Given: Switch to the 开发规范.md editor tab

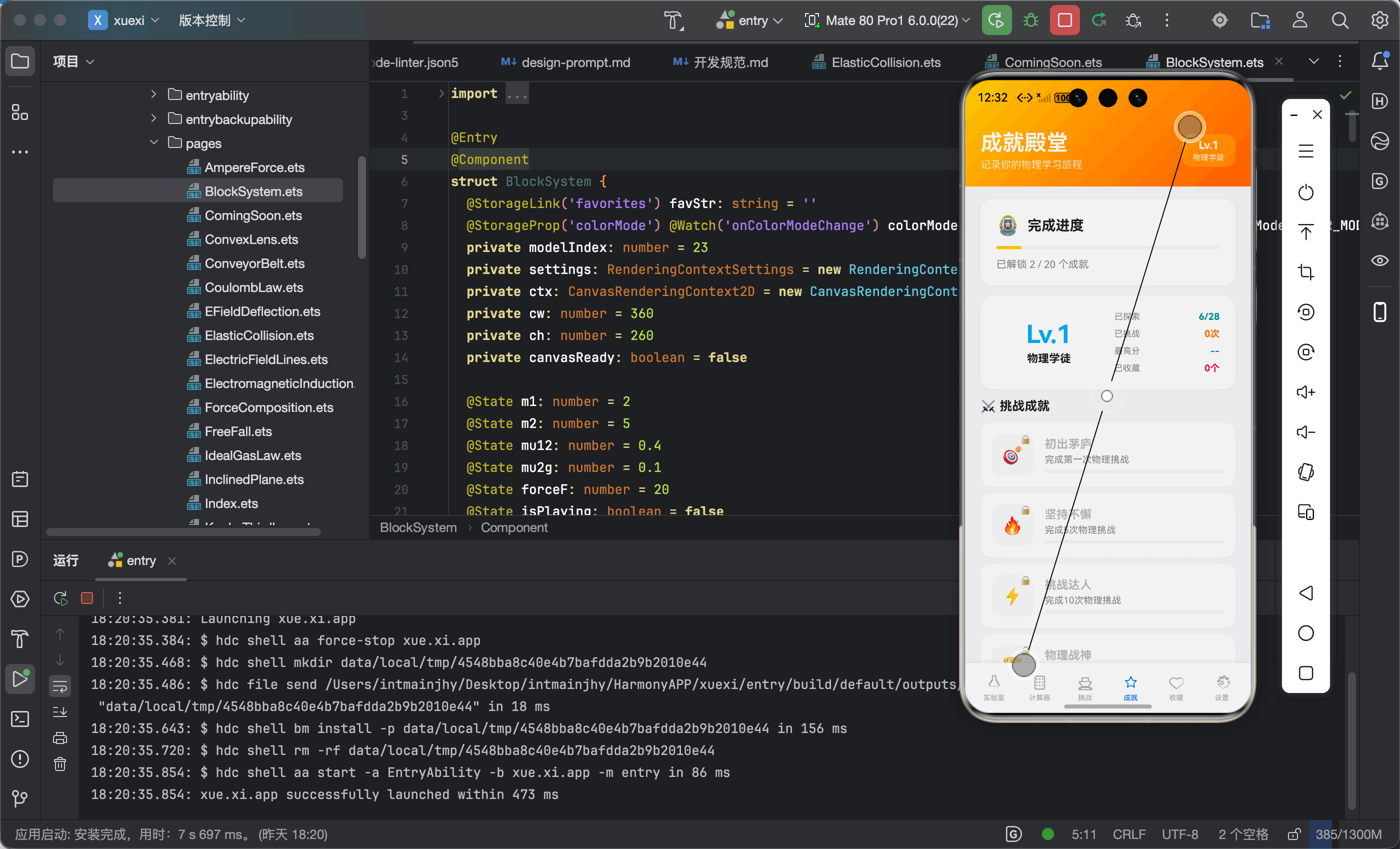Looking at the screenshot, I should pos(720,62).
